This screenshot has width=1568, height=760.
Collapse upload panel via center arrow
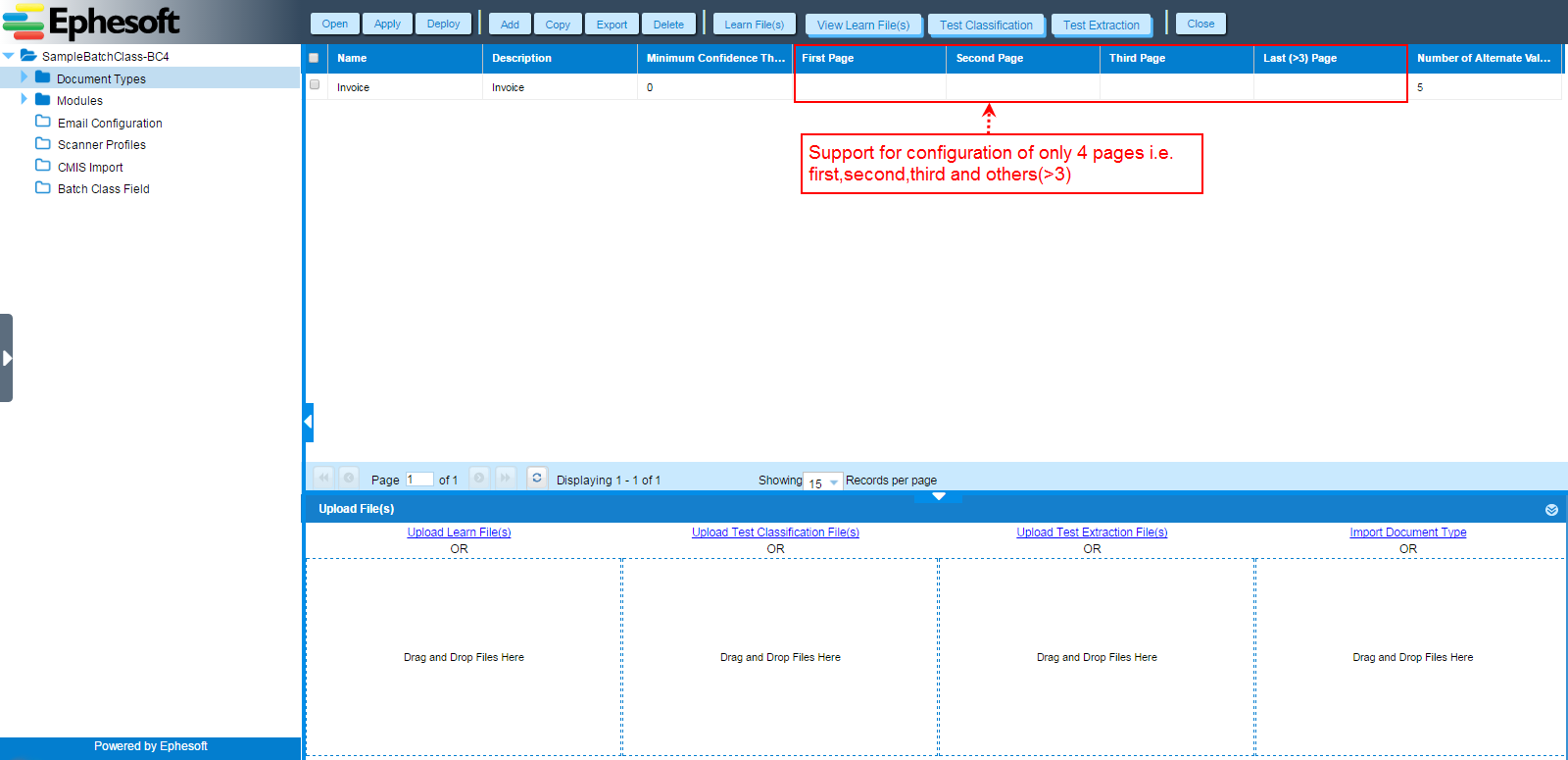(x=939, y=497)
